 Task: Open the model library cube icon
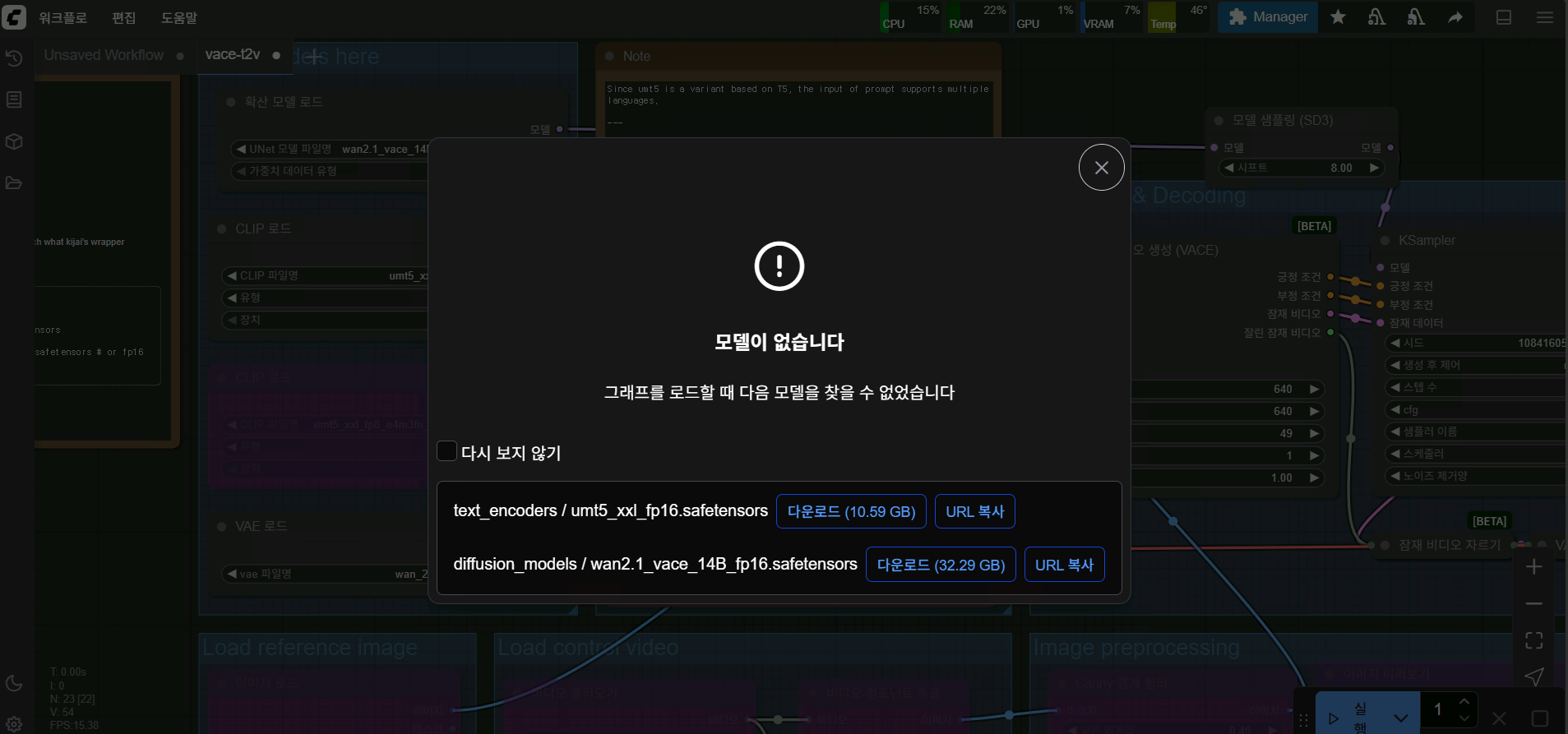click(x=14, y=141)
